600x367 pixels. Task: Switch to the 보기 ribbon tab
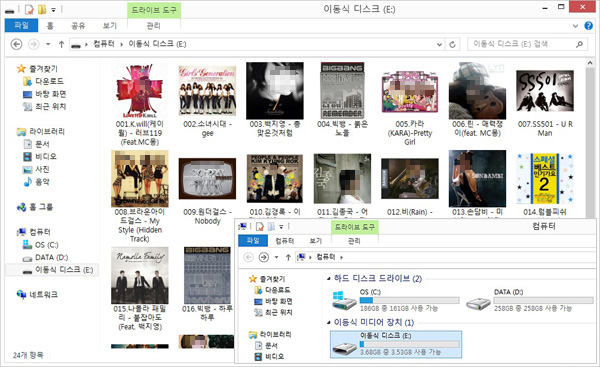tap(109, 26)
